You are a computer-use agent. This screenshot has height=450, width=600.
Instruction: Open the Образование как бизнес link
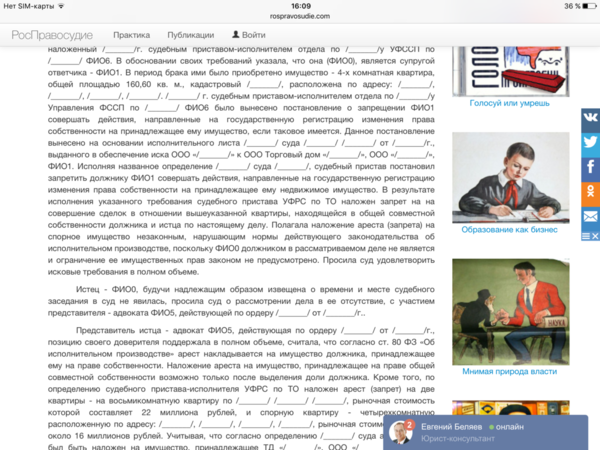509,230
